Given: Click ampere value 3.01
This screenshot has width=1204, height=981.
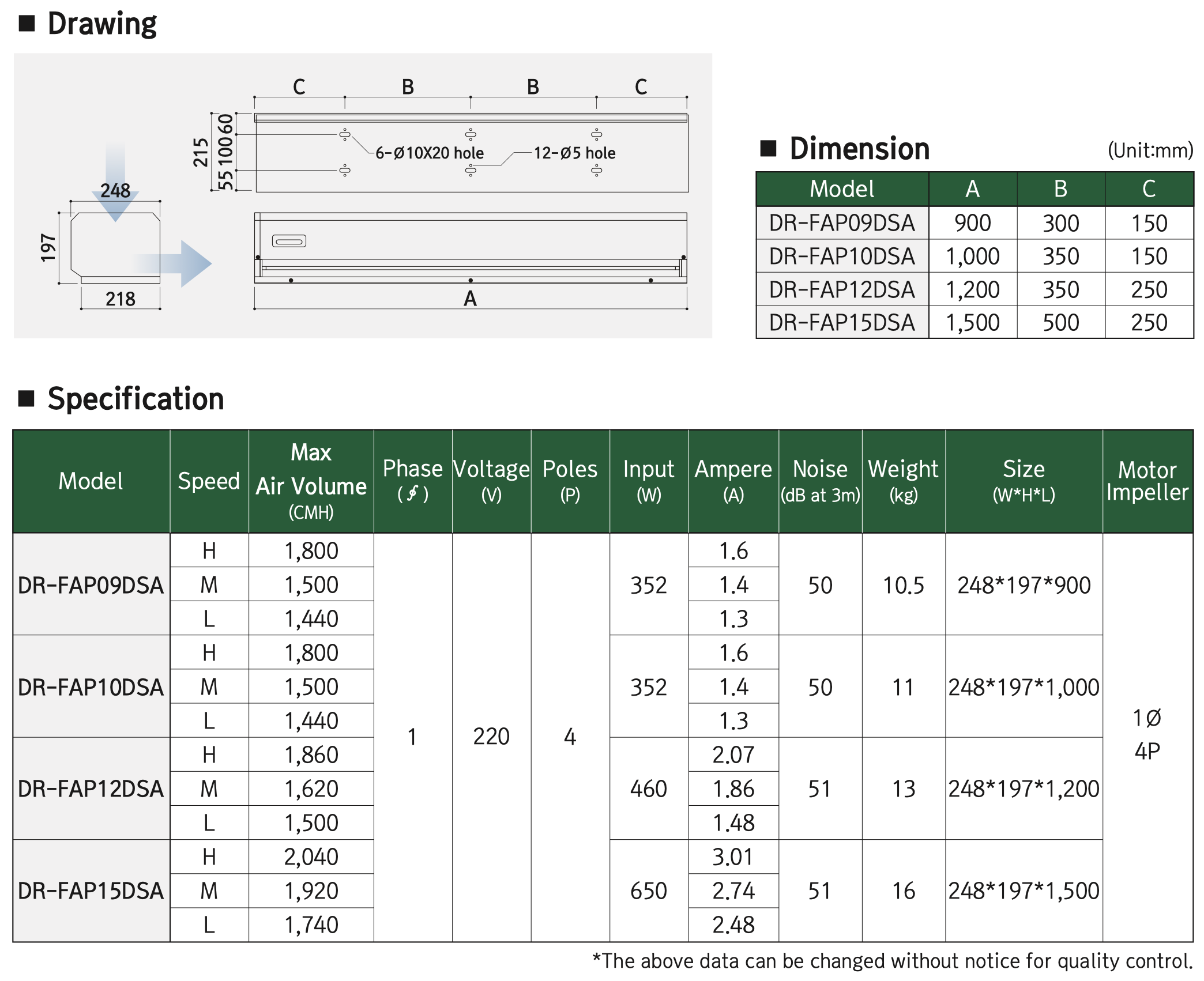Looking at the screenshot, I should pos(733,857).
